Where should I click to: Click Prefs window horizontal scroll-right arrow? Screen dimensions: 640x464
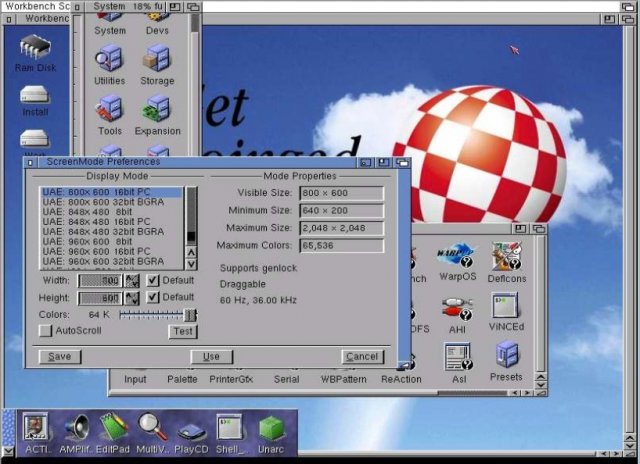coord(527,393)
